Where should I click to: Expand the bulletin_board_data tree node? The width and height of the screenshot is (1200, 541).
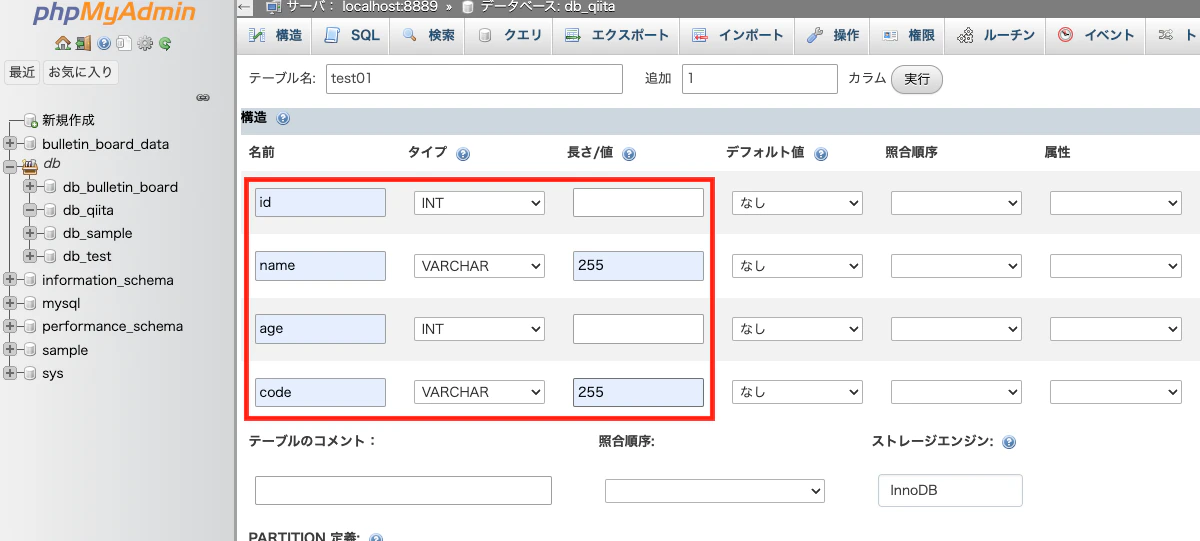pos(10,144)
